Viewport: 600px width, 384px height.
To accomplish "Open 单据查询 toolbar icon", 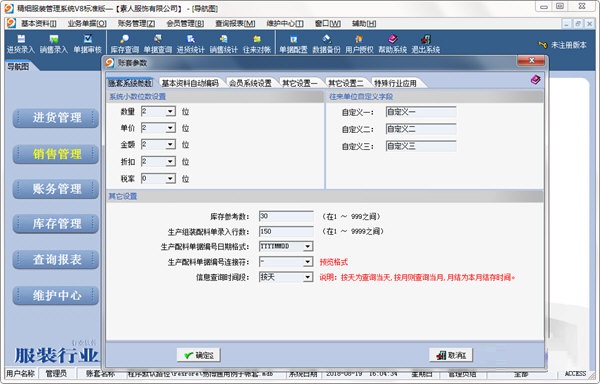I will coord(158,44).
